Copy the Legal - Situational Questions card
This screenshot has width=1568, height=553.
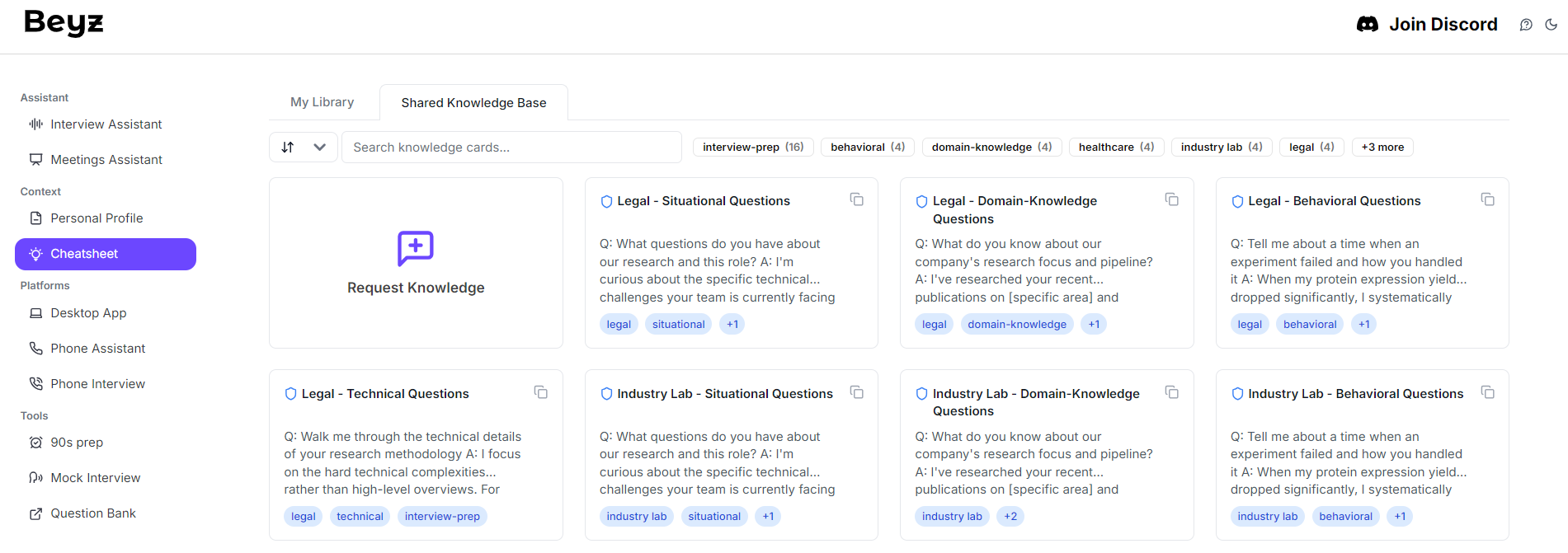point(856,200)
